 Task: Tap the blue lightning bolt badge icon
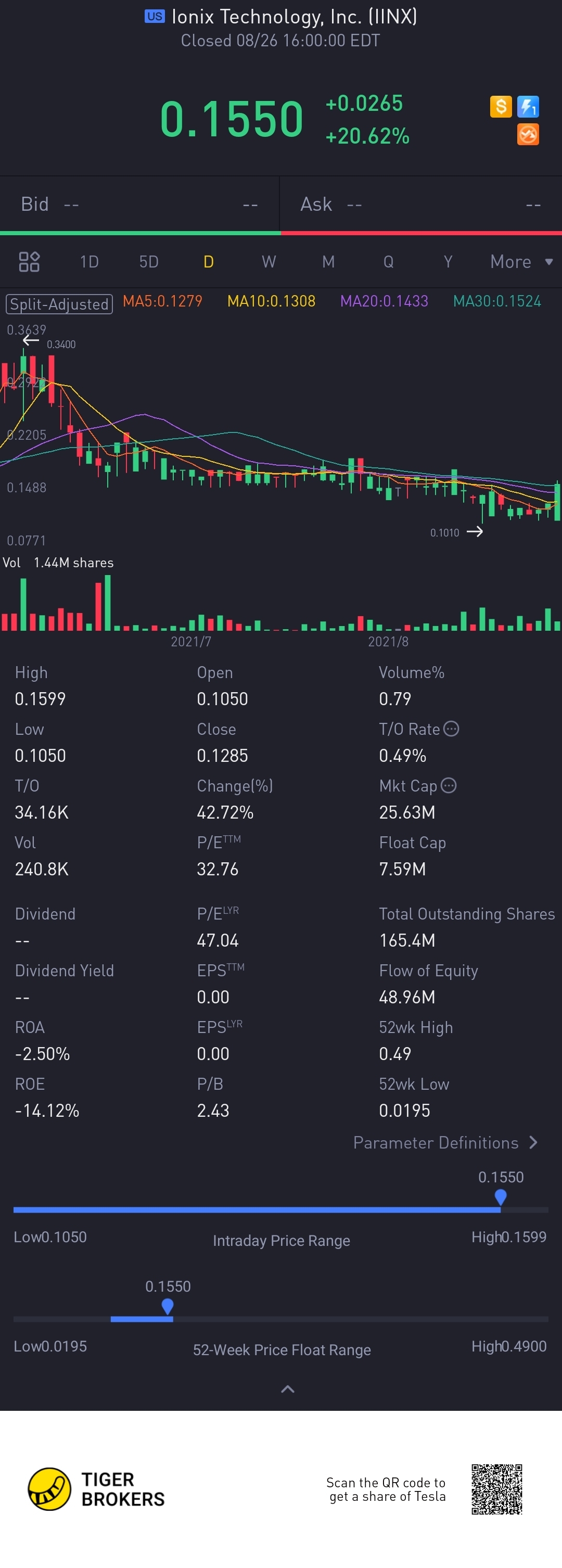pyautogui.click(x=528, y=107)
